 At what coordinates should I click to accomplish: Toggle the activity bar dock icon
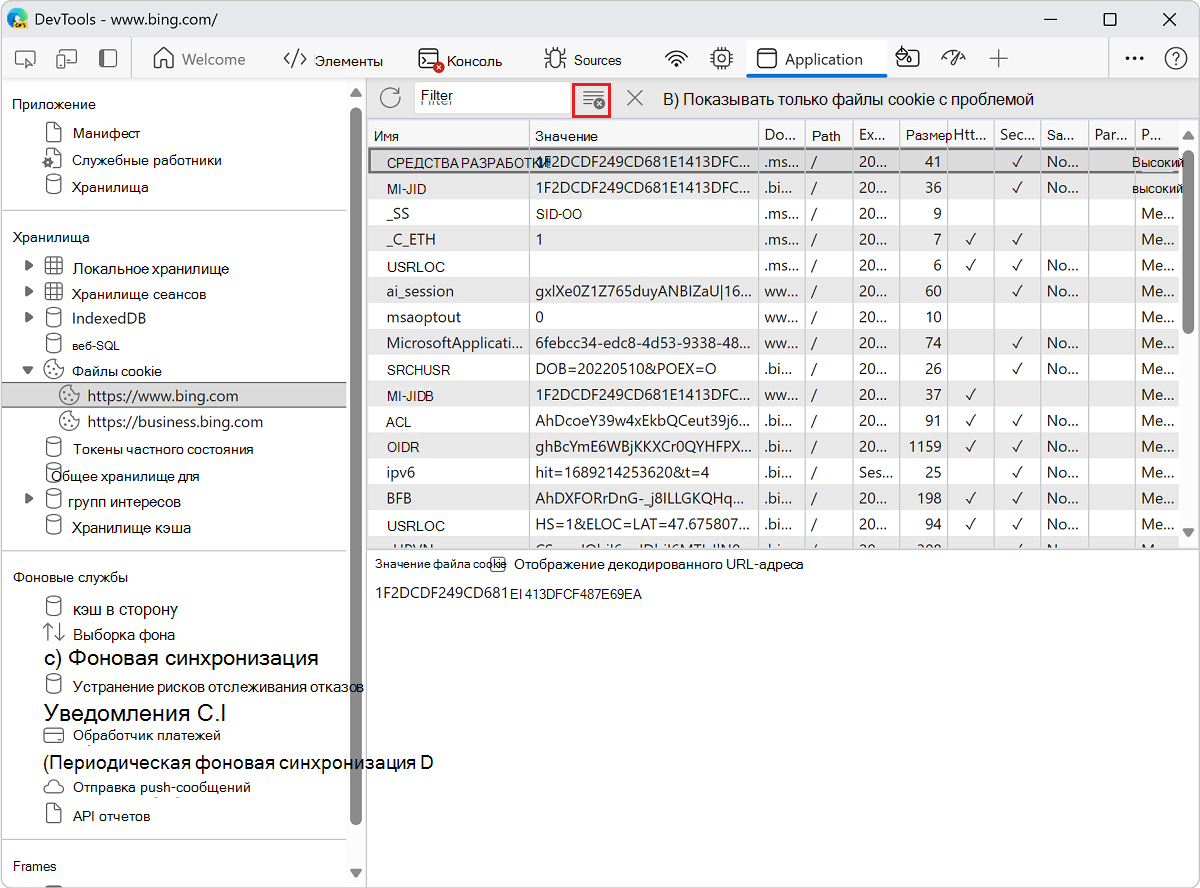coord(107,60)
